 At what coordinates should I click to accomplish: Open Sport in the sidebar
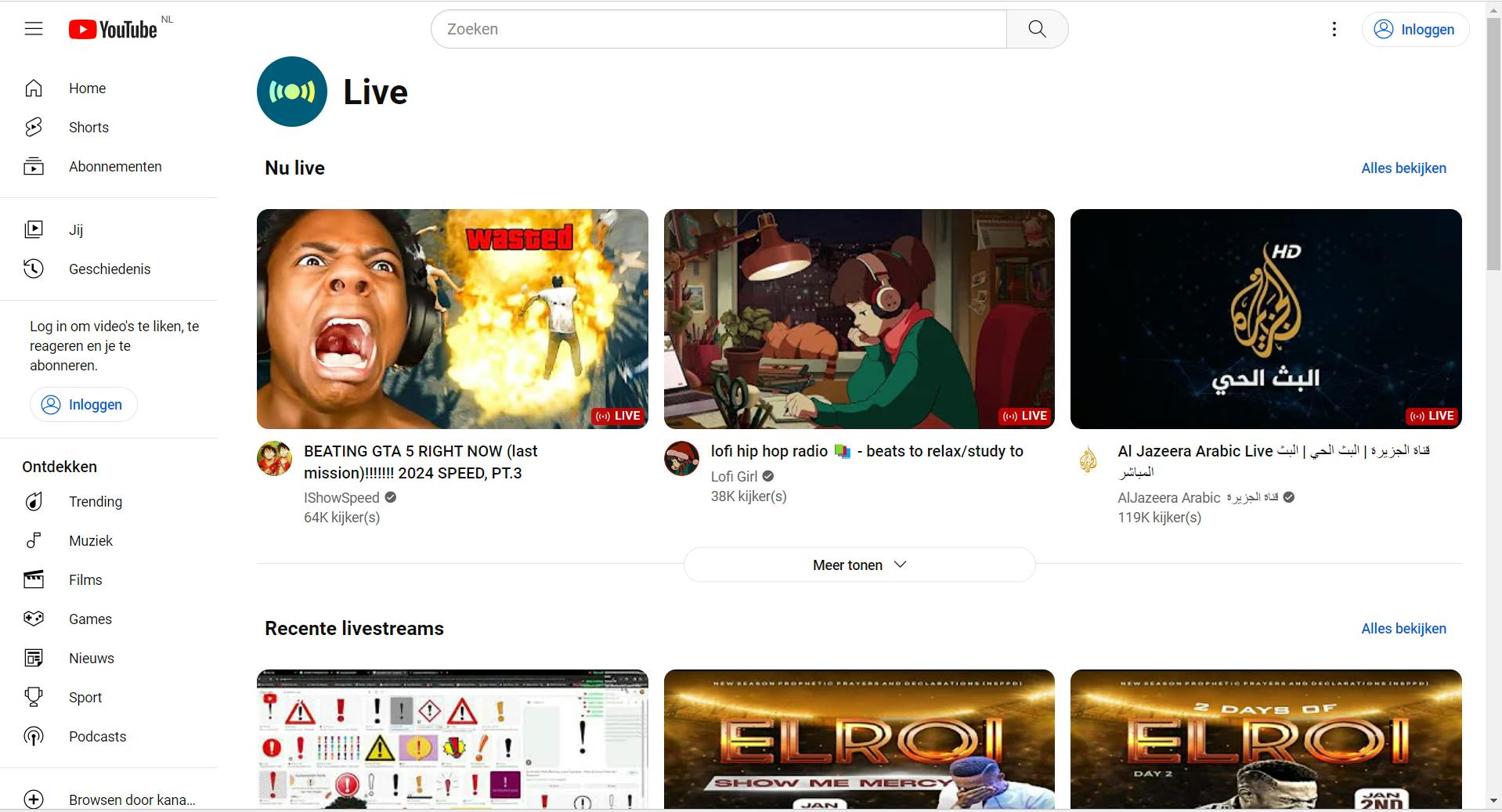109,698
